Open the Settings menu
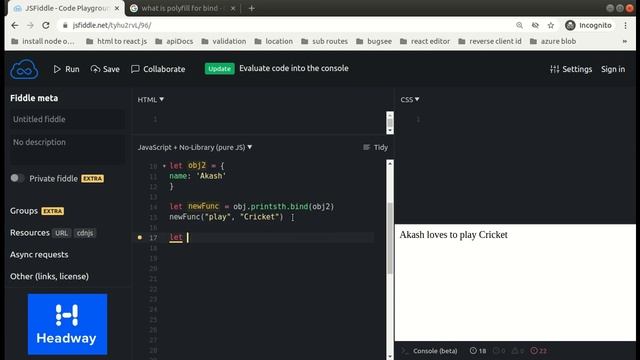640x360 pixels. pos(571,69)
